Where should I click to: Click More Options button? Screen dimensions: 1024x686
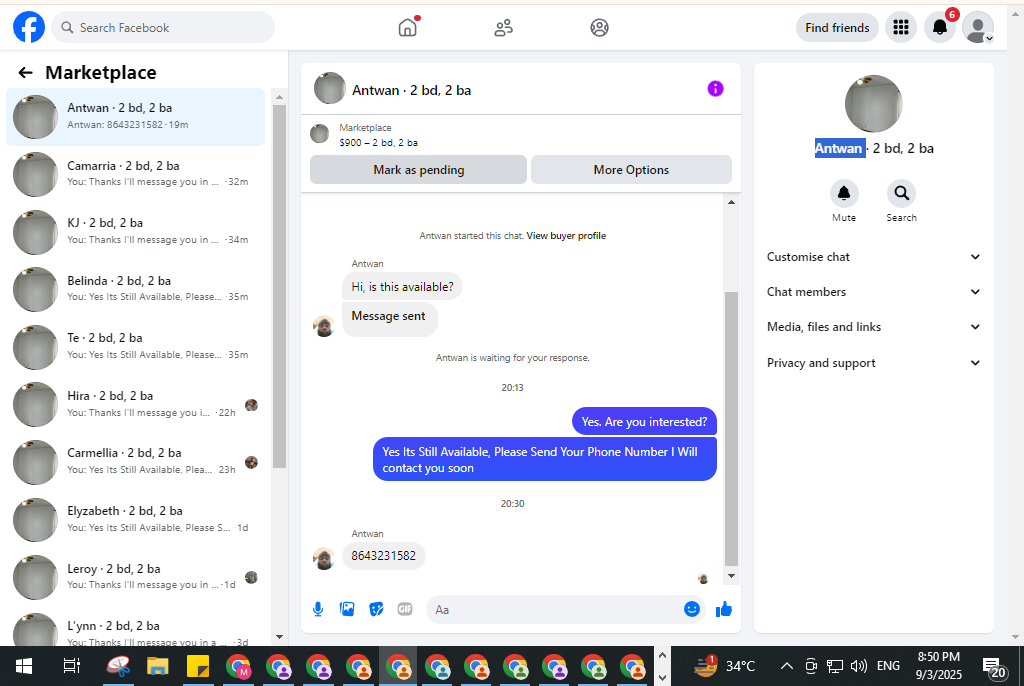tap(631, 170)
